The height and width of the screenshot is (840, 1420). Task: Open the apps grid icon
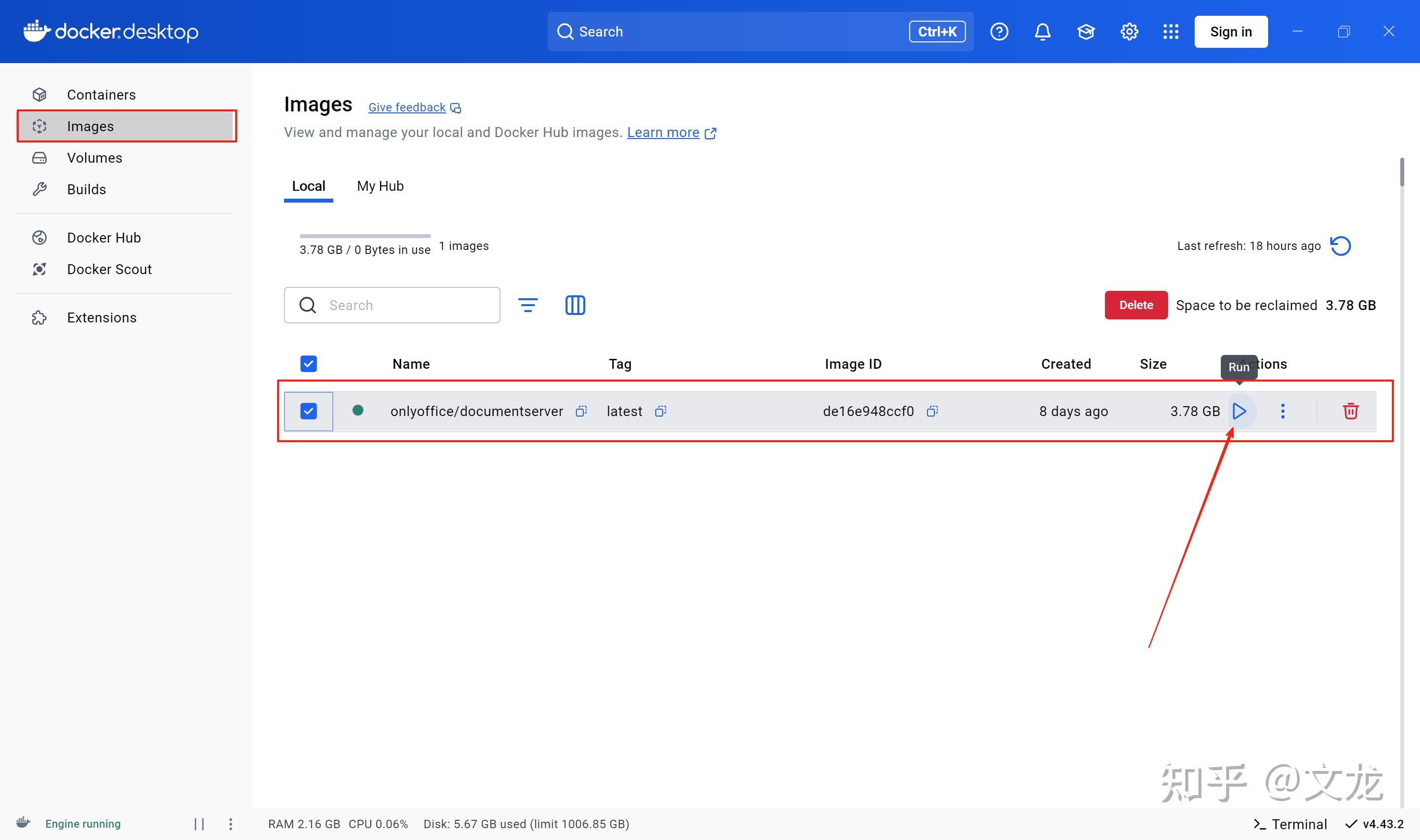1171,32
